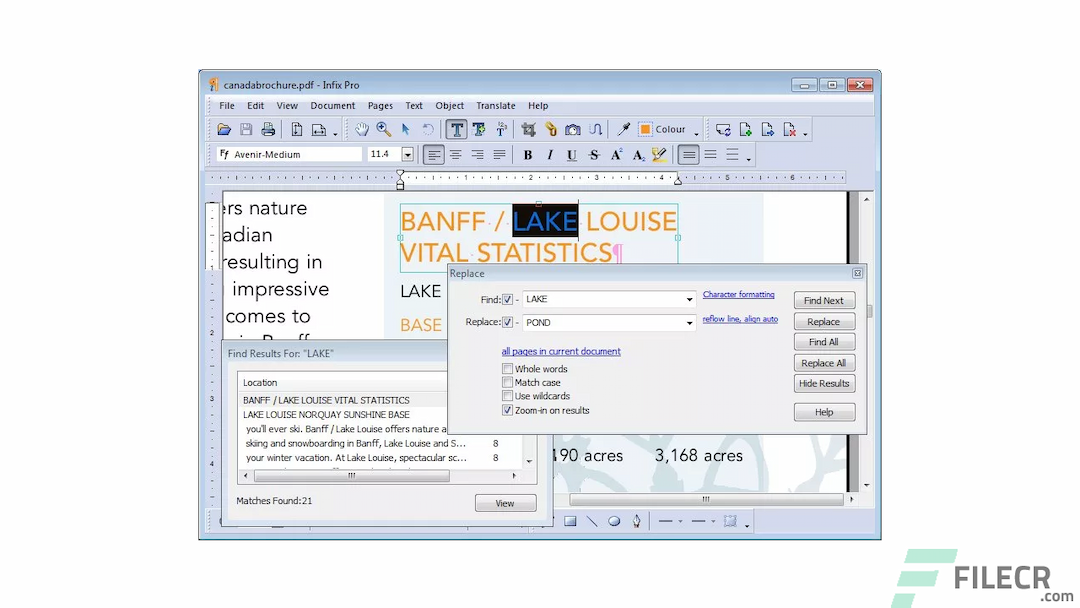This screenshot has height=608, width=1080.
Task: Open the font size dropdown
Action: point(407,154)
